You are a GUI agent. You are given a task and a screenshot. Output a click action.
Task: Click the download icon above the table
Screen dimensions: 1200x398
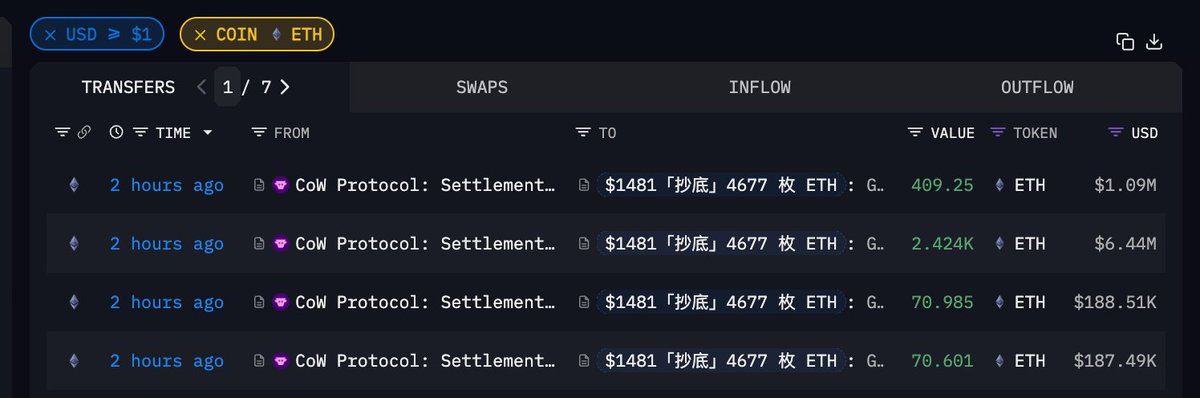click(1154, 41)
